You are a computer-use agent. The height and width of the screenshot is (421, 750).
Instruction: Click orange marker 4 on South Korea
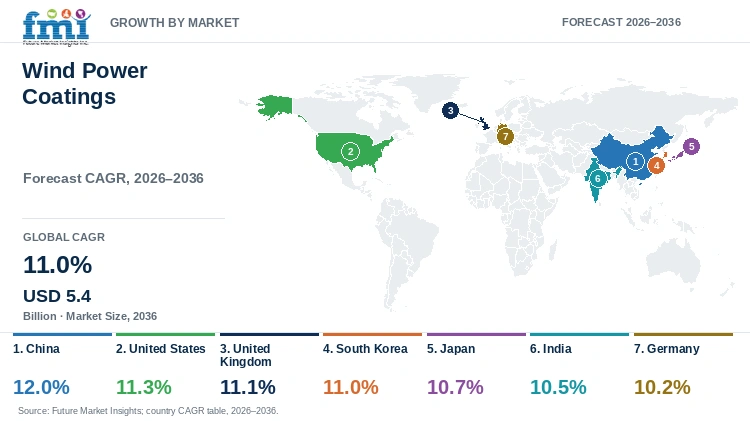point(656,166)
